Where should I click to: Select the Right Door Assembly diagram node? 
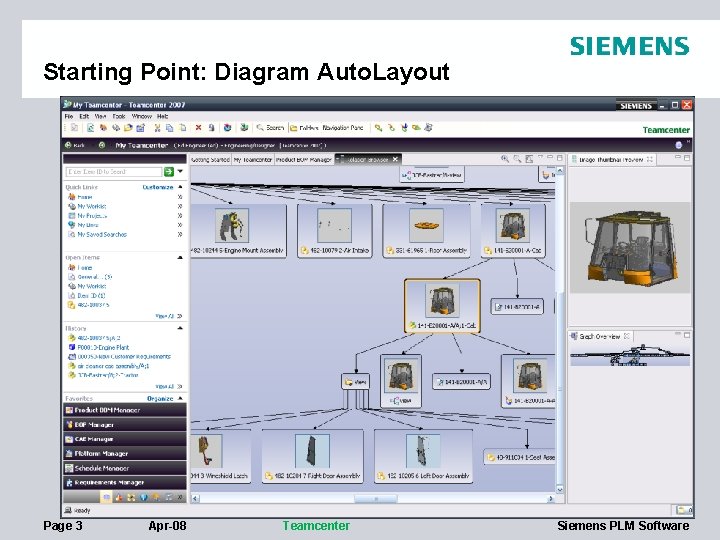click(312, 456)
